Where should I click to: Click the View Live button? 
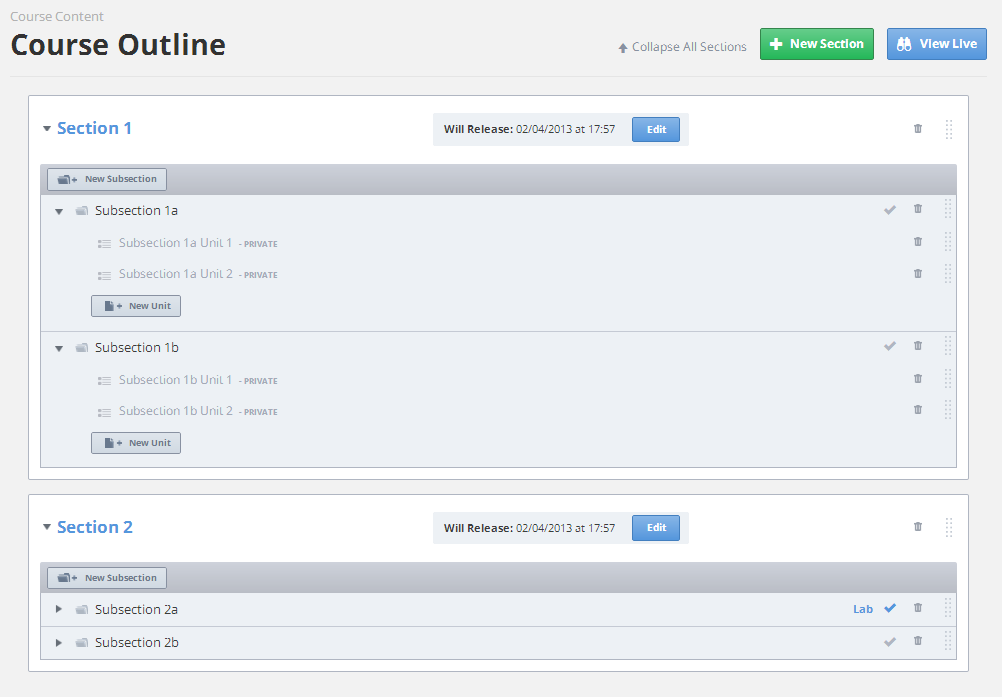coord(936,44)
